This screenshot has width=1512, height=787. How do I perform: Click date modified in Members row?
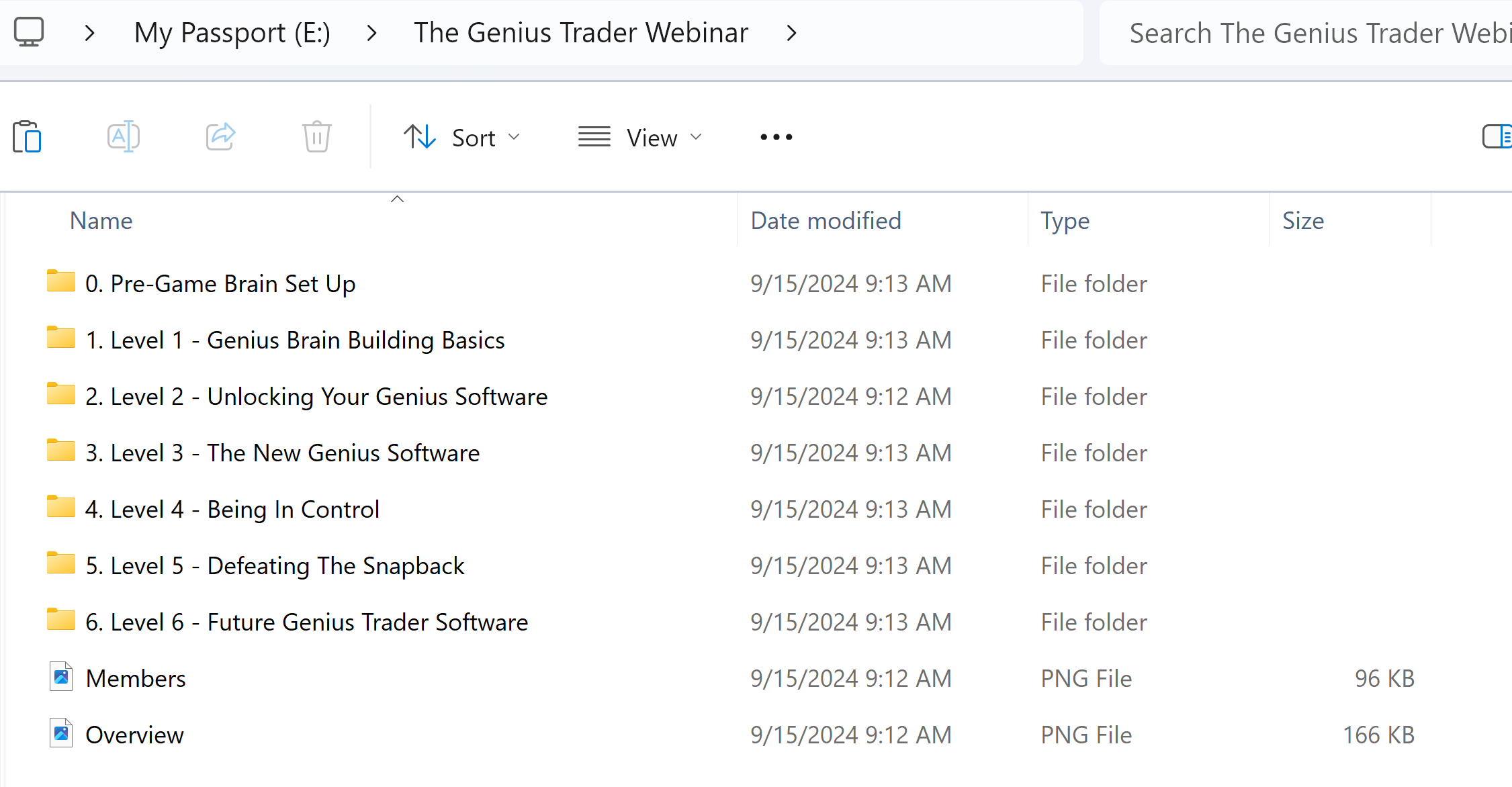point(851,679)
